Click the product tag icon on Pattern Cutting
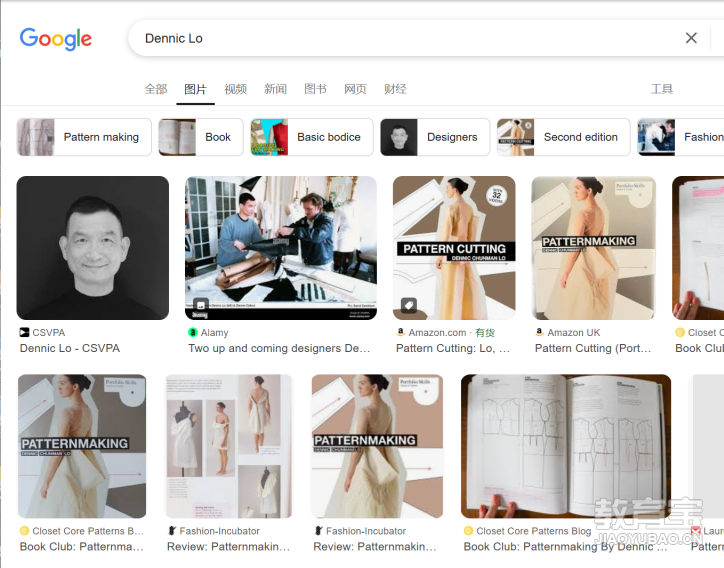 [x=409, y=305]
